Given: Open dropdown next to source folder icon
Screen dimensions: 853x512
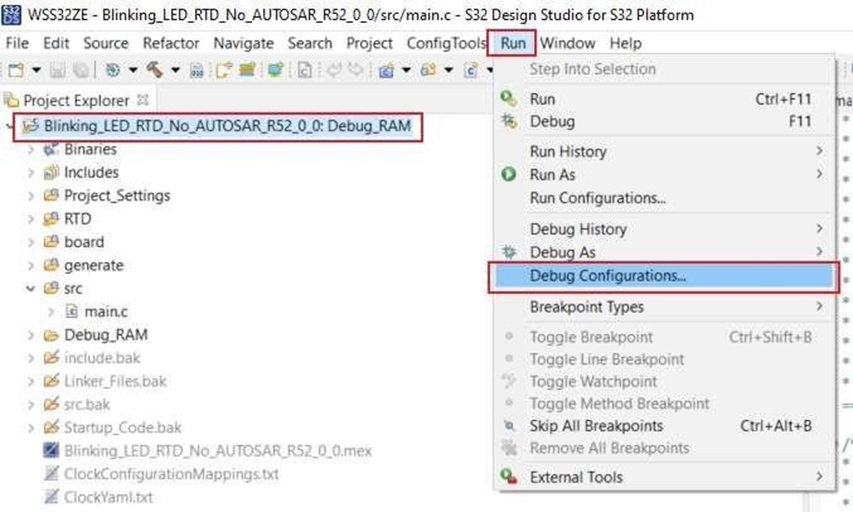Looking at the screenshot, I should coord(448,70).
